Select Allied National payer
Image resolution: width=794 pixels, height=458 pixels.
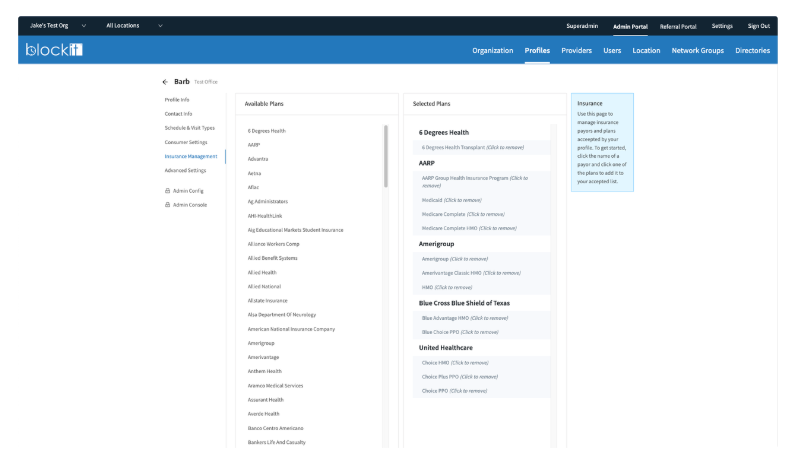click(x=264, y=287)
